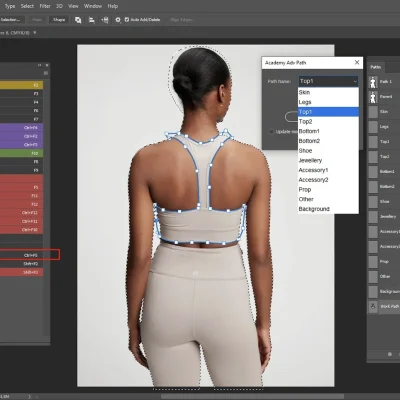
Task: Open the 3D menu
Action: click(59, 6)
